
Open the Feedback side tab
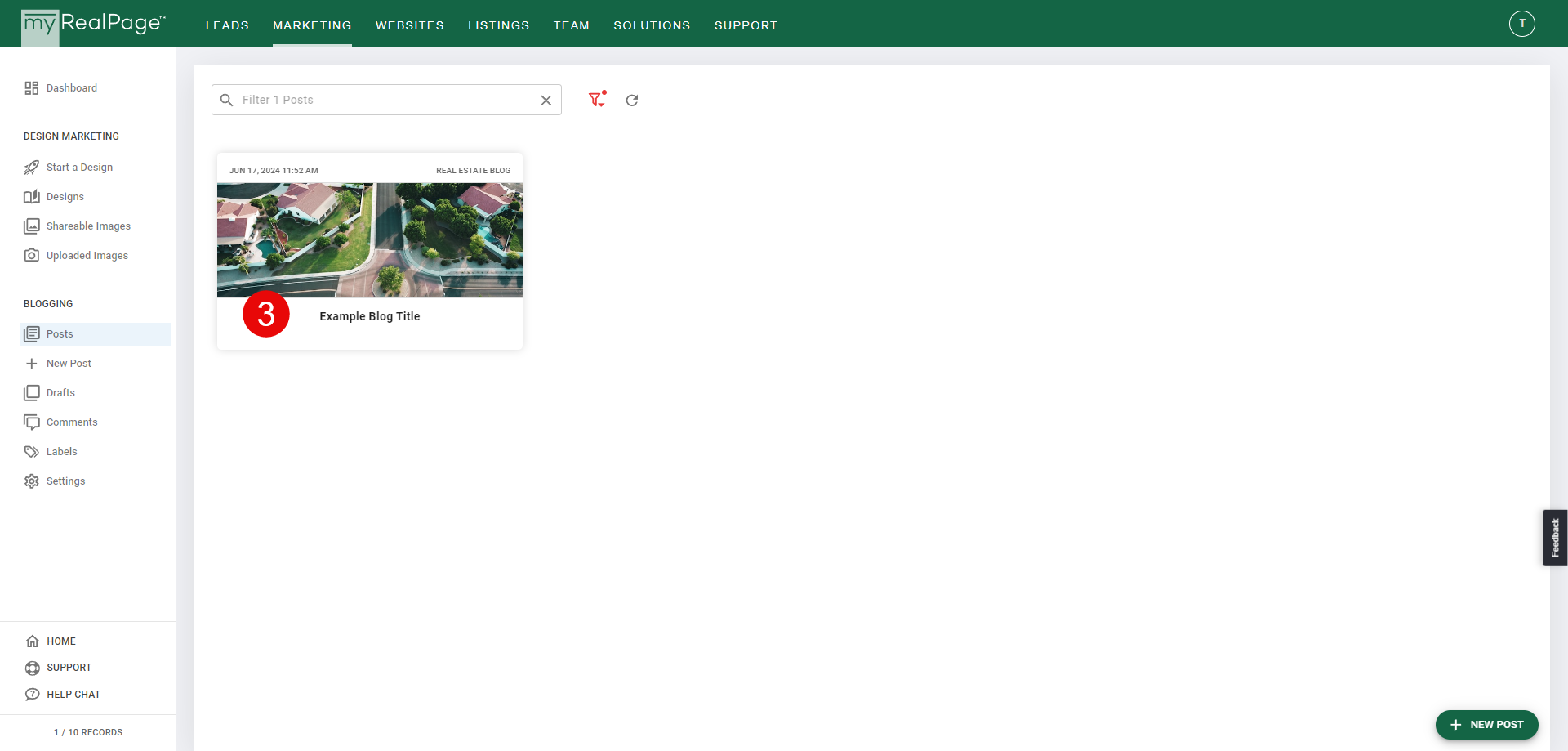[1555, 538]
